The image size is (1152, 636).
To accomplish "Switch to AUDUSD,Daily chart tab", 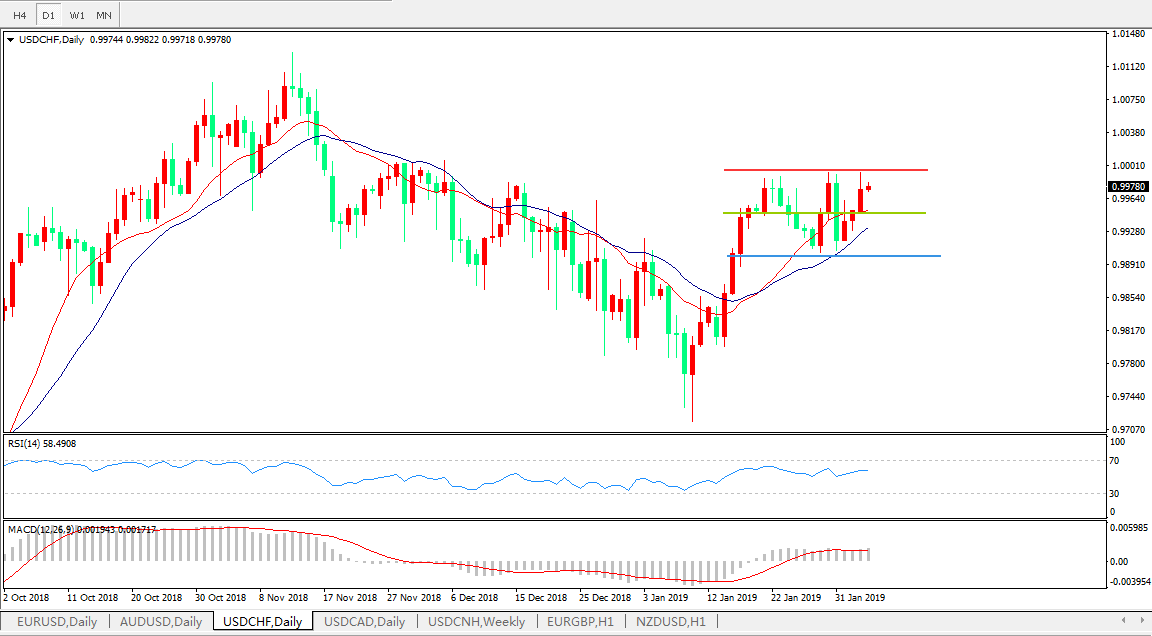I will 160,622.
